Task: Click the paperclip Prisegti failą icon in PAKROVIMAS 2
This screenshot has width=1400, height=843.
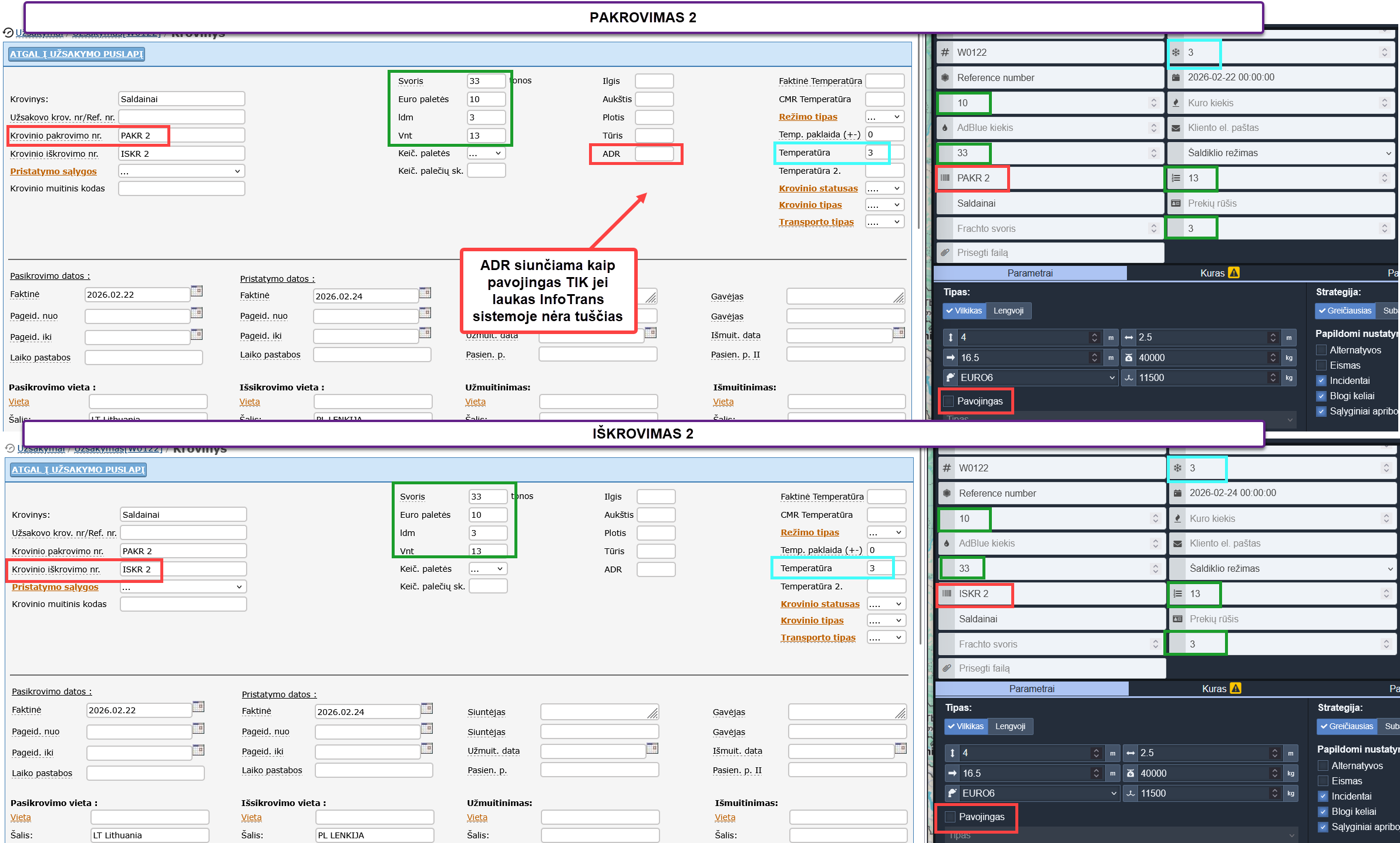Action: pyautogui.click(x=945, y=253)
